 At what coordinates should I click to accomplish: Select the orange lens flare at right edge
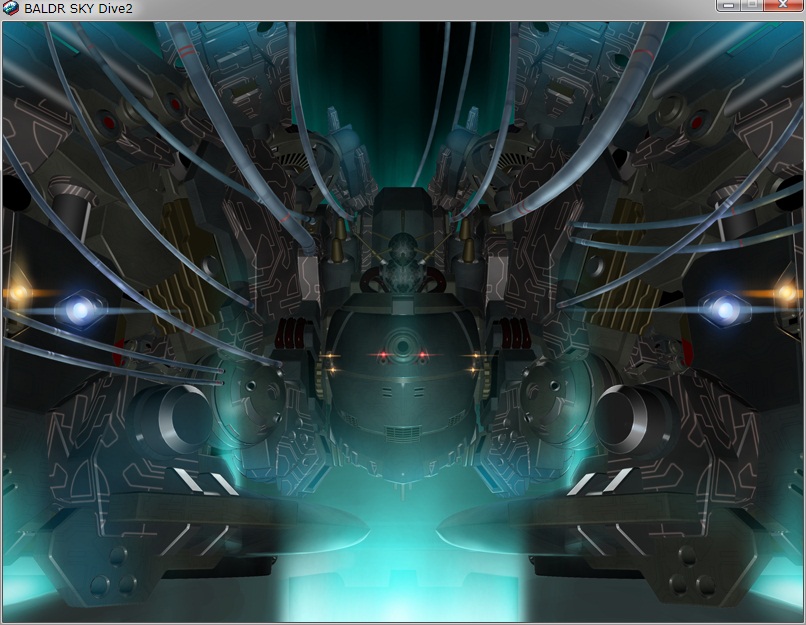coord(787,292)
